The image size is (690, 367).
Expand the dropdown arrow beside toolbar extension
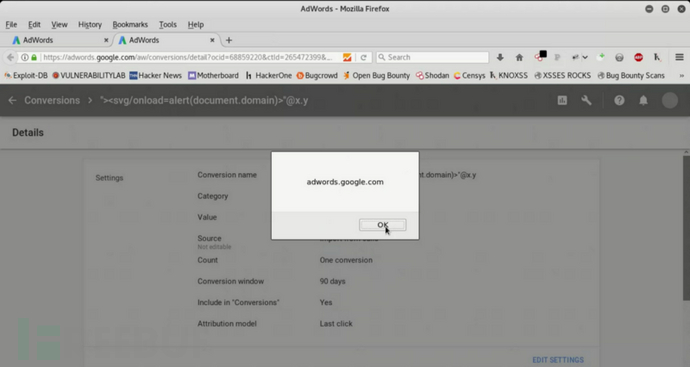click(x=585, y=57)
